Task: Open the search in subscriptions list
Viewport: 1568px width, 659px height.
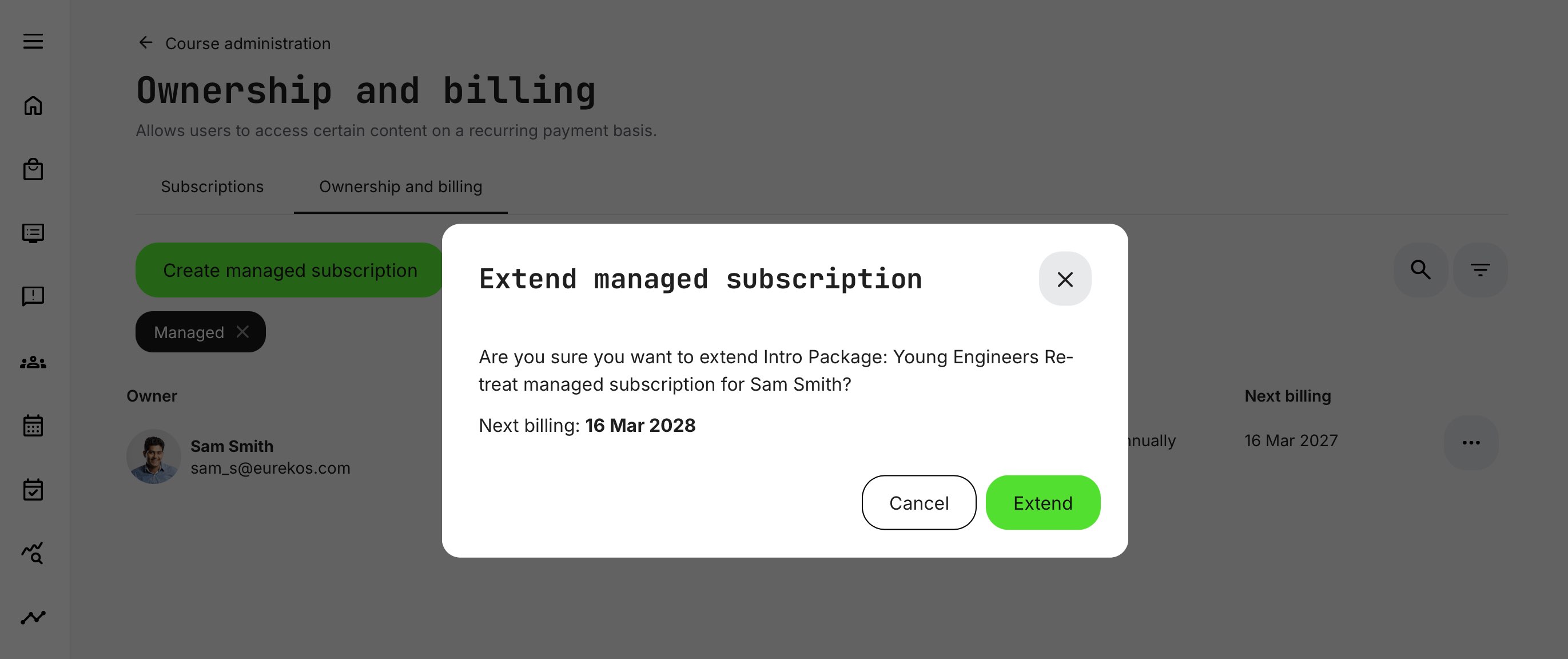Action: 1420,269
